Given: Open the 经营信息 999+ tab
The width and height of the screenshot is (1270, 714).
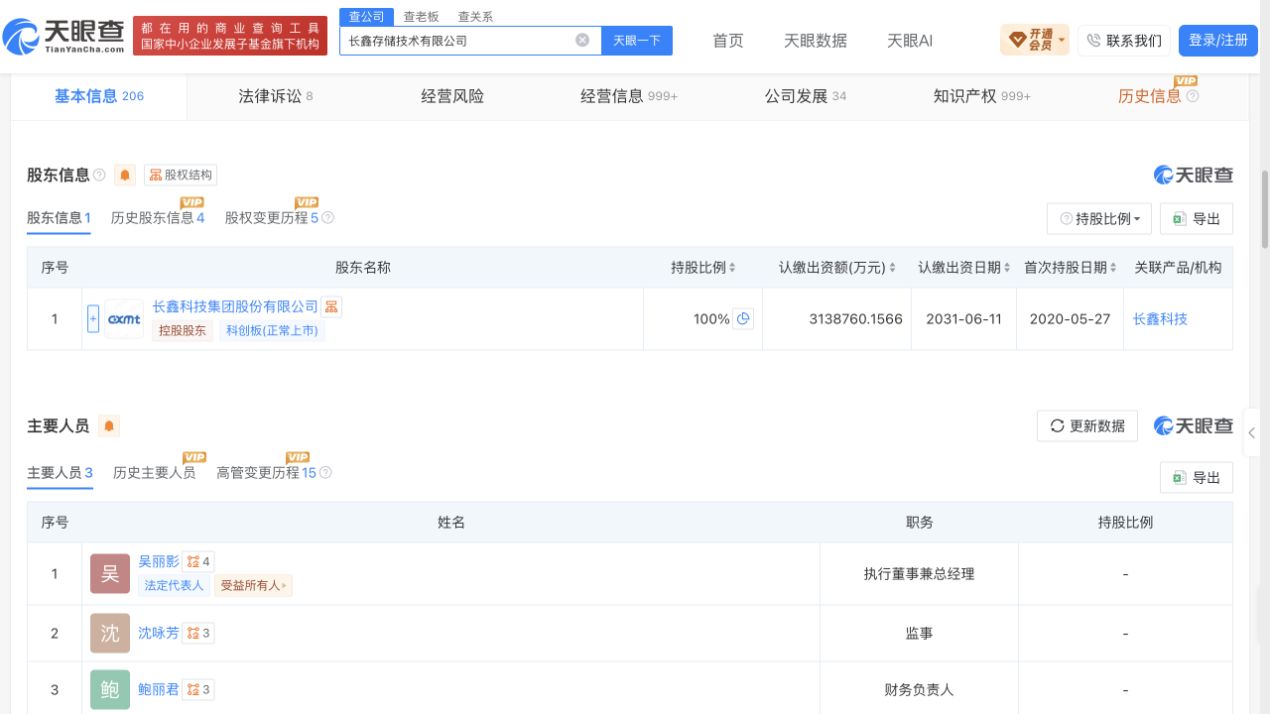Looking at the screenshot, I should [629, 96].
